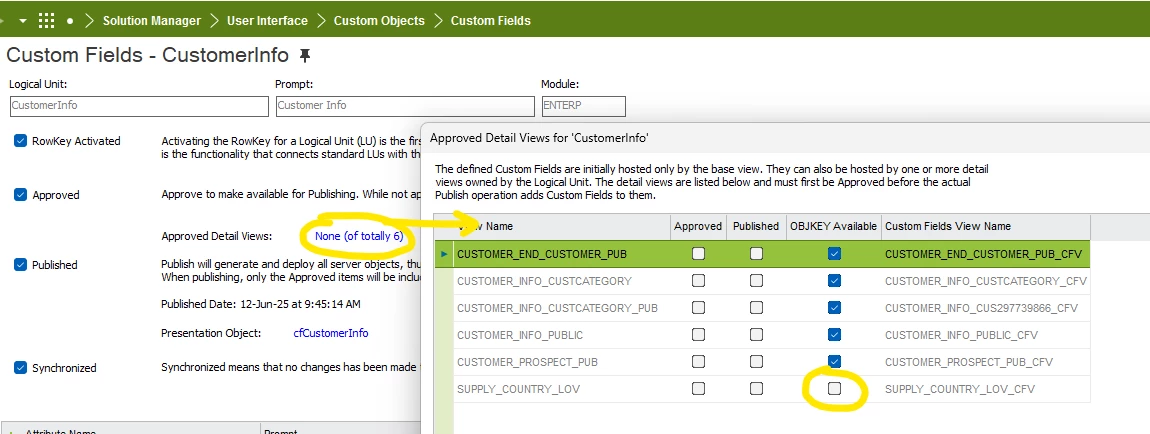
Task: Check Published for CUSTOMER_INFO_CUSTCATEGORY_PUB row
Action: [x=756, y=308]
